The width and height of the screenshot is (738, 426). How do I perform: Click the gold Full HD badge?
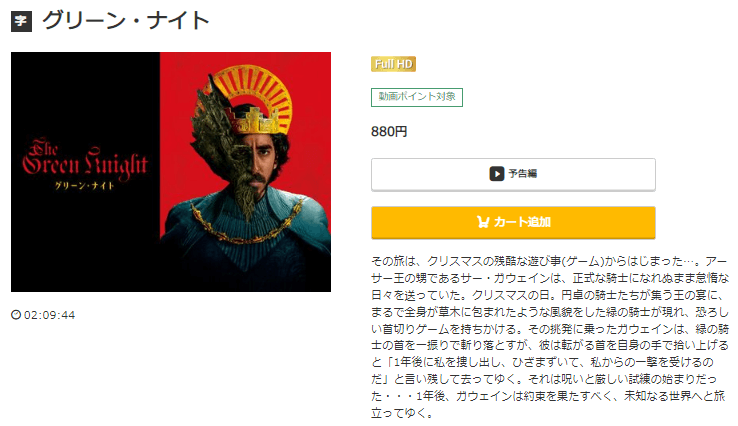[393, 64]
